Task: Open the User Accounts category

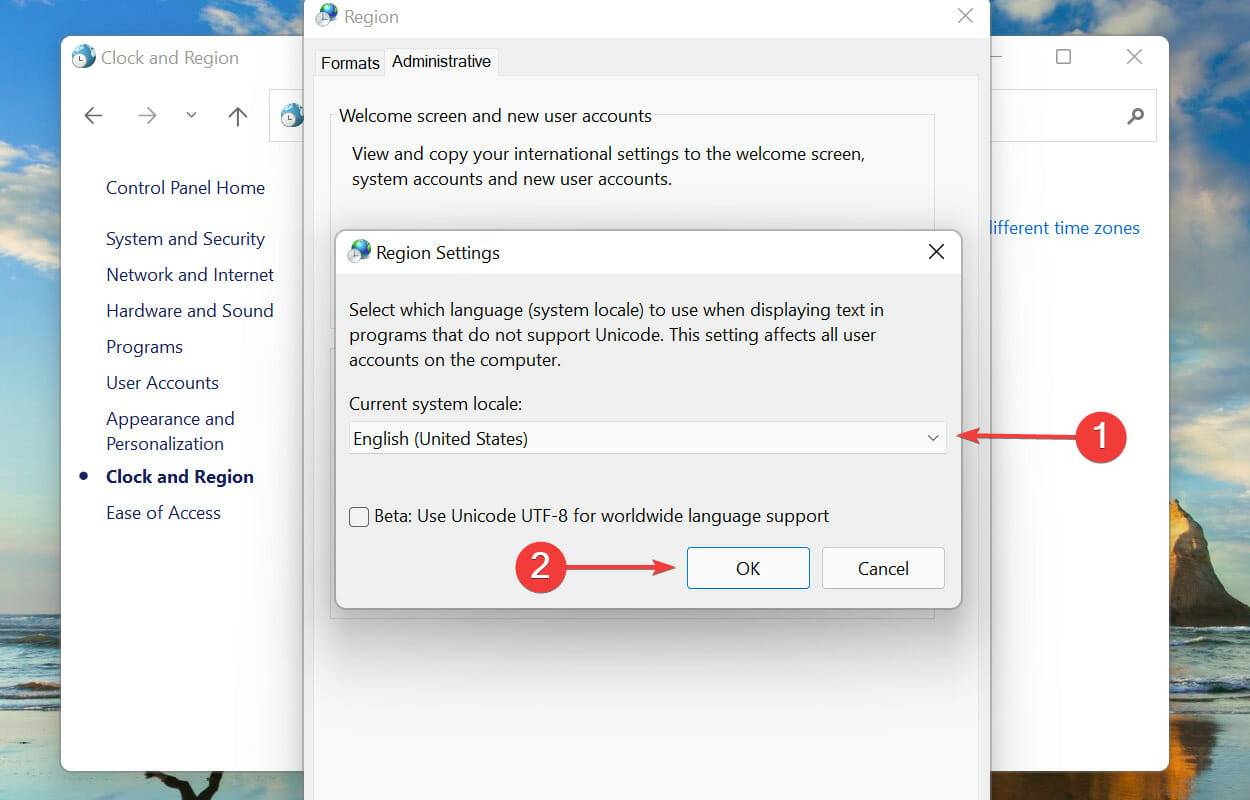Action: coord(162,383)
